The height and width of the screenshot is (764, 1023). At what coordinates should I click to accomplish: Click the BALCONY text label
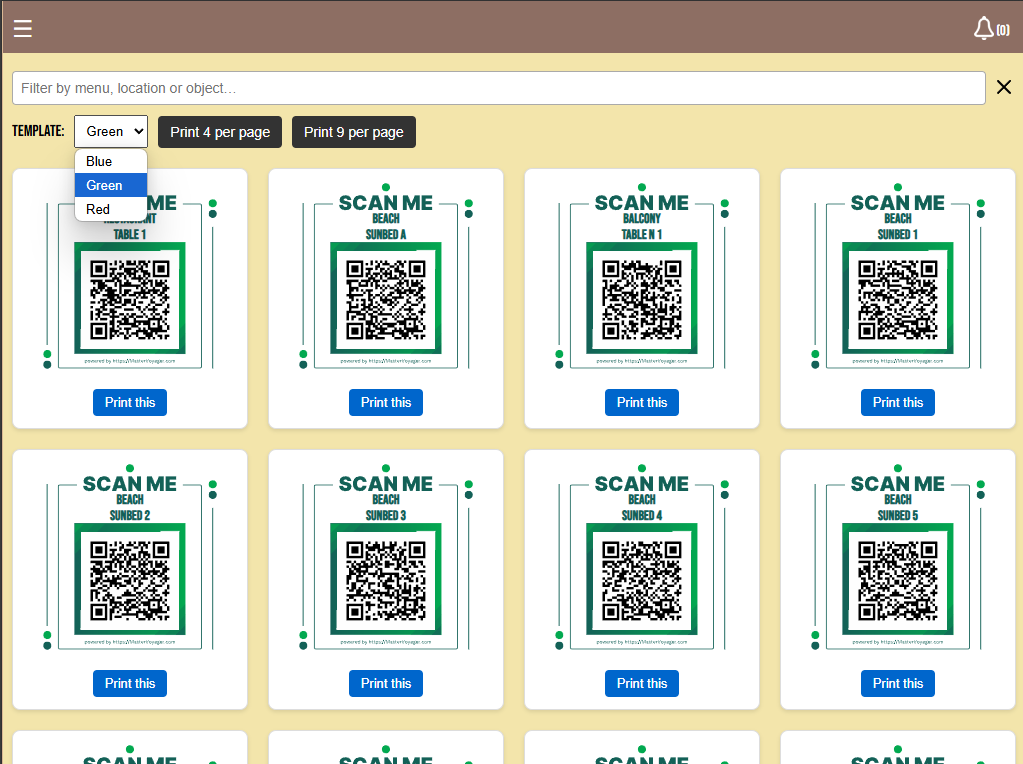[642, 219]
